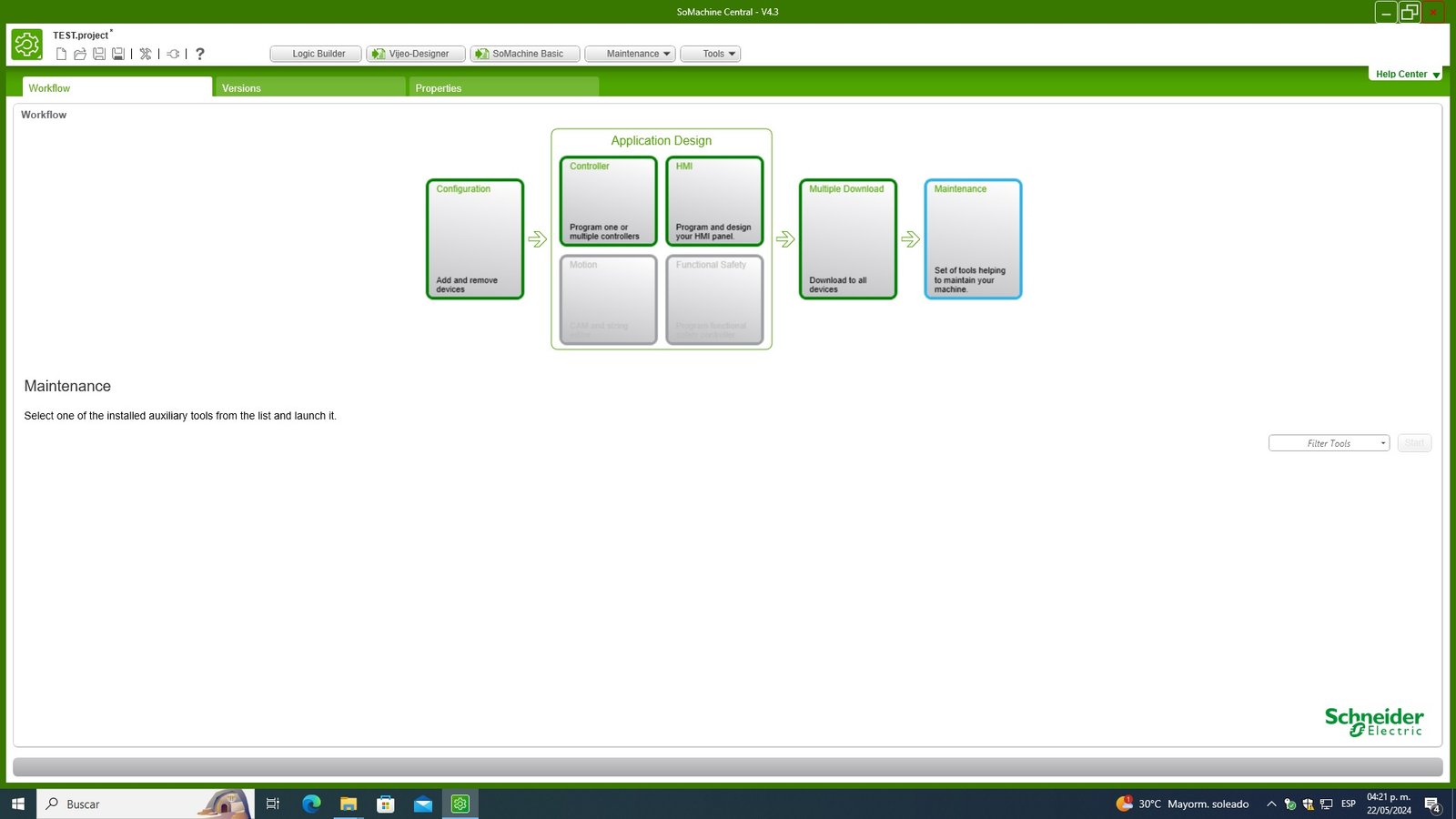Select the HMI workflow tile

pos(714,201)
